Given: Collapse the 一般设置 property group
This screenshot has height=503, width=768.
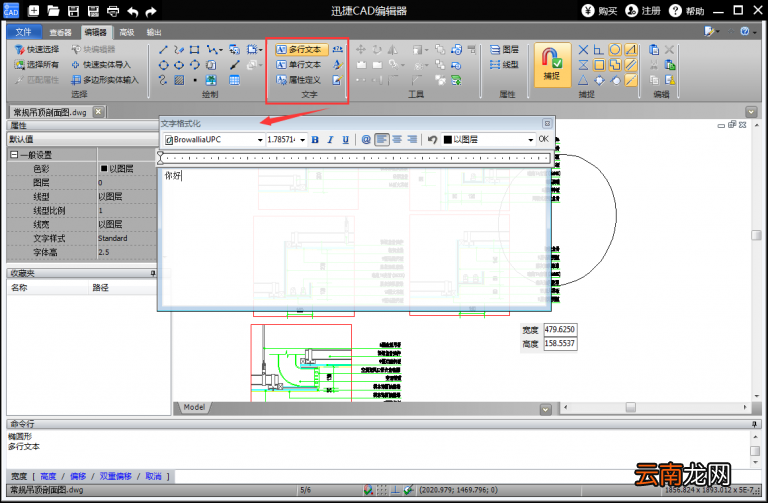Looking at the screenshot, I should coord(14,155).
